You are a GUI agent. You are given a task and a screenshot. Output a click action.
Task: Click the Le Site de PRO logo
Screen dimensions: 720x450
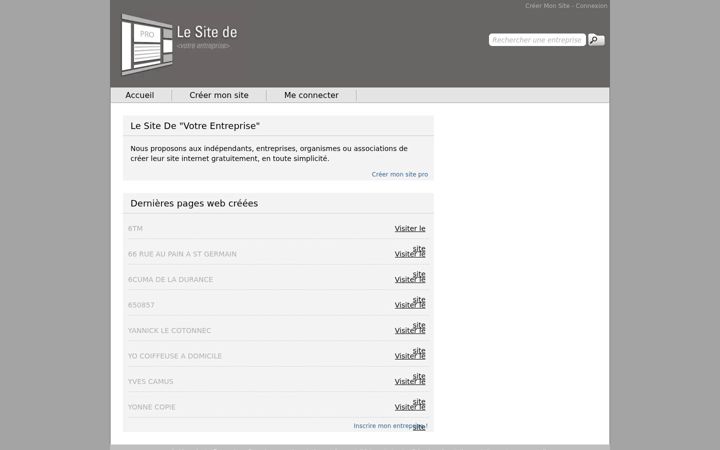coord(180,44)
